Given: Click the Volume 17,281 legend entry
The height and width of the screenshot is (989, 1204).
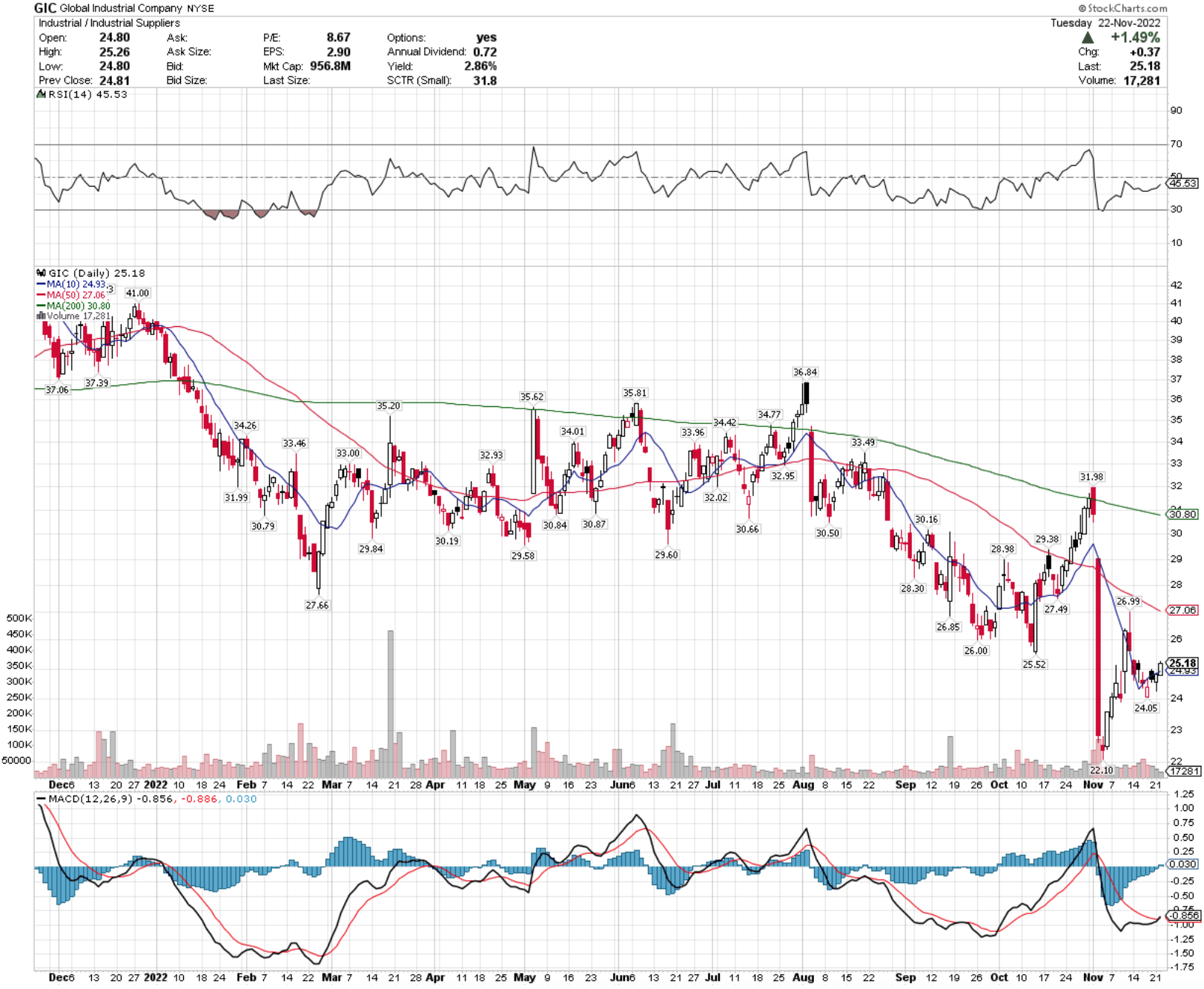Looking at the screenshot, I should pyautogui.click(x=73, y=316).
